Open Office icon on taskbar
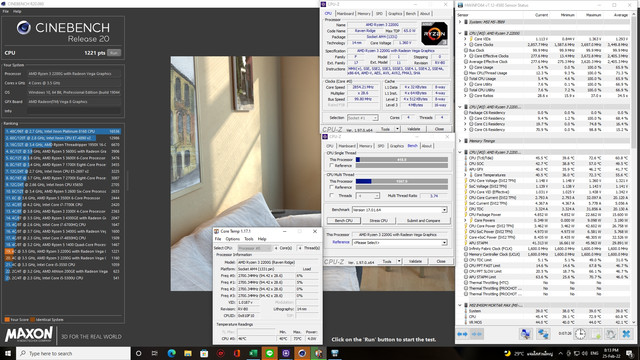 point(237,353)
